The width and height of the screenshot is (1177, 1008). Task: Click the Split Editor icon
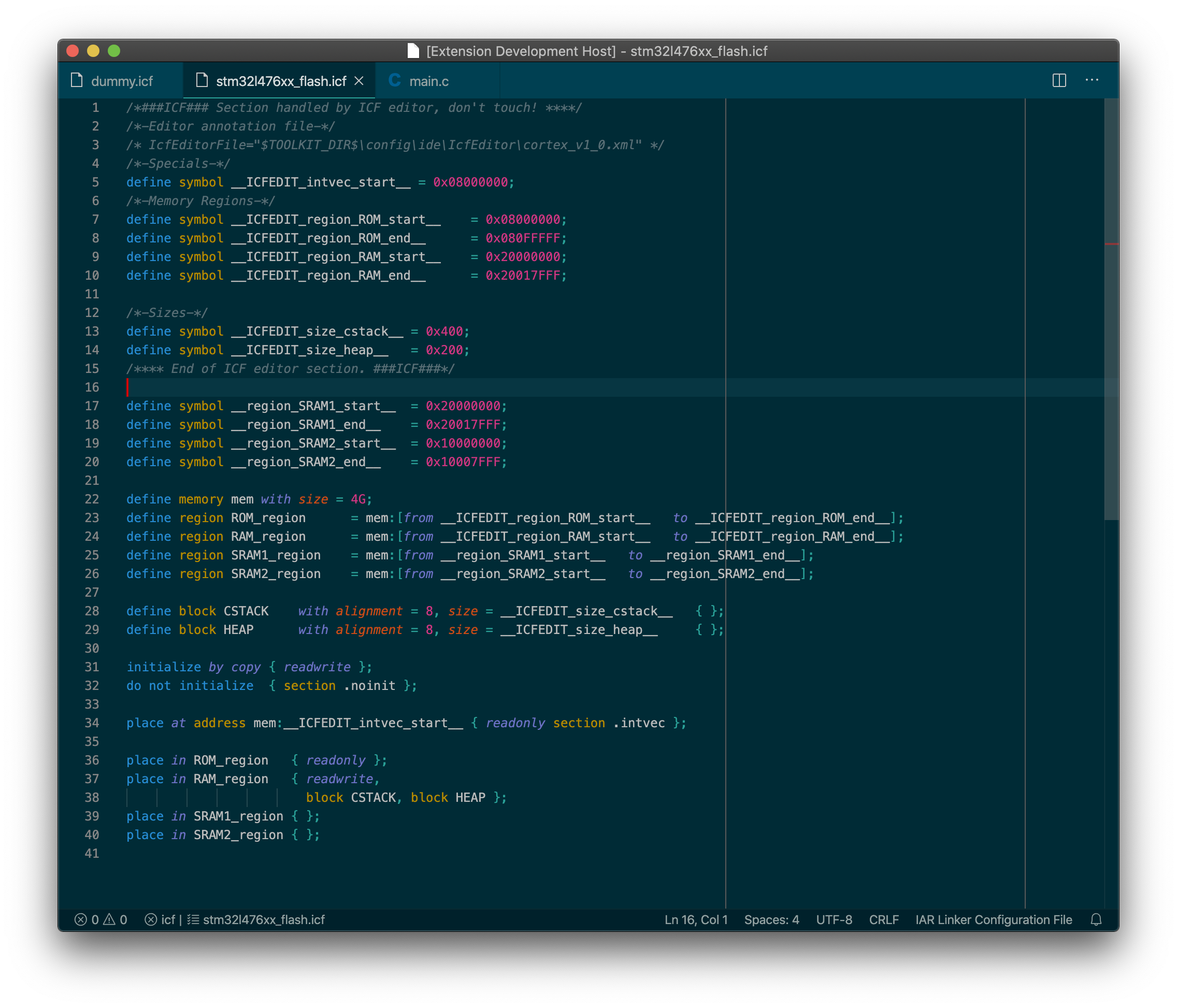1059,81
